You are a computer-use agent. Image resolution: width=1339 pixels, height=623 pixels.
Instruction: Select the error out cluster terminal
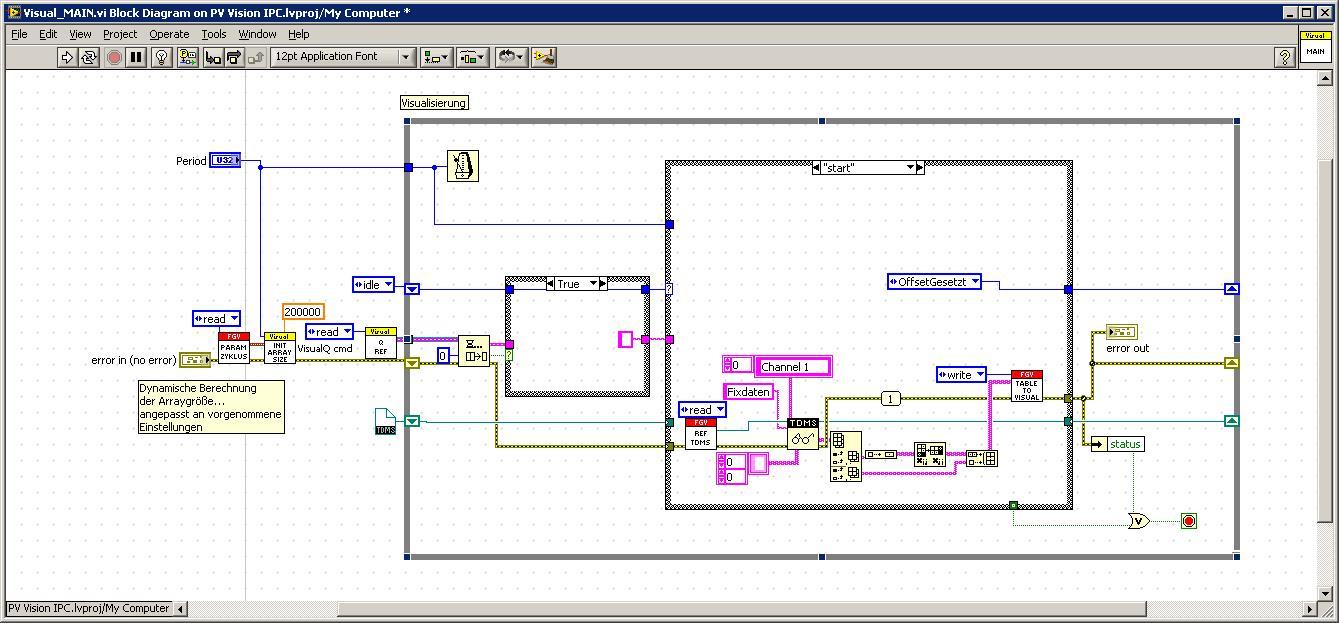(x=1122, y=331)
